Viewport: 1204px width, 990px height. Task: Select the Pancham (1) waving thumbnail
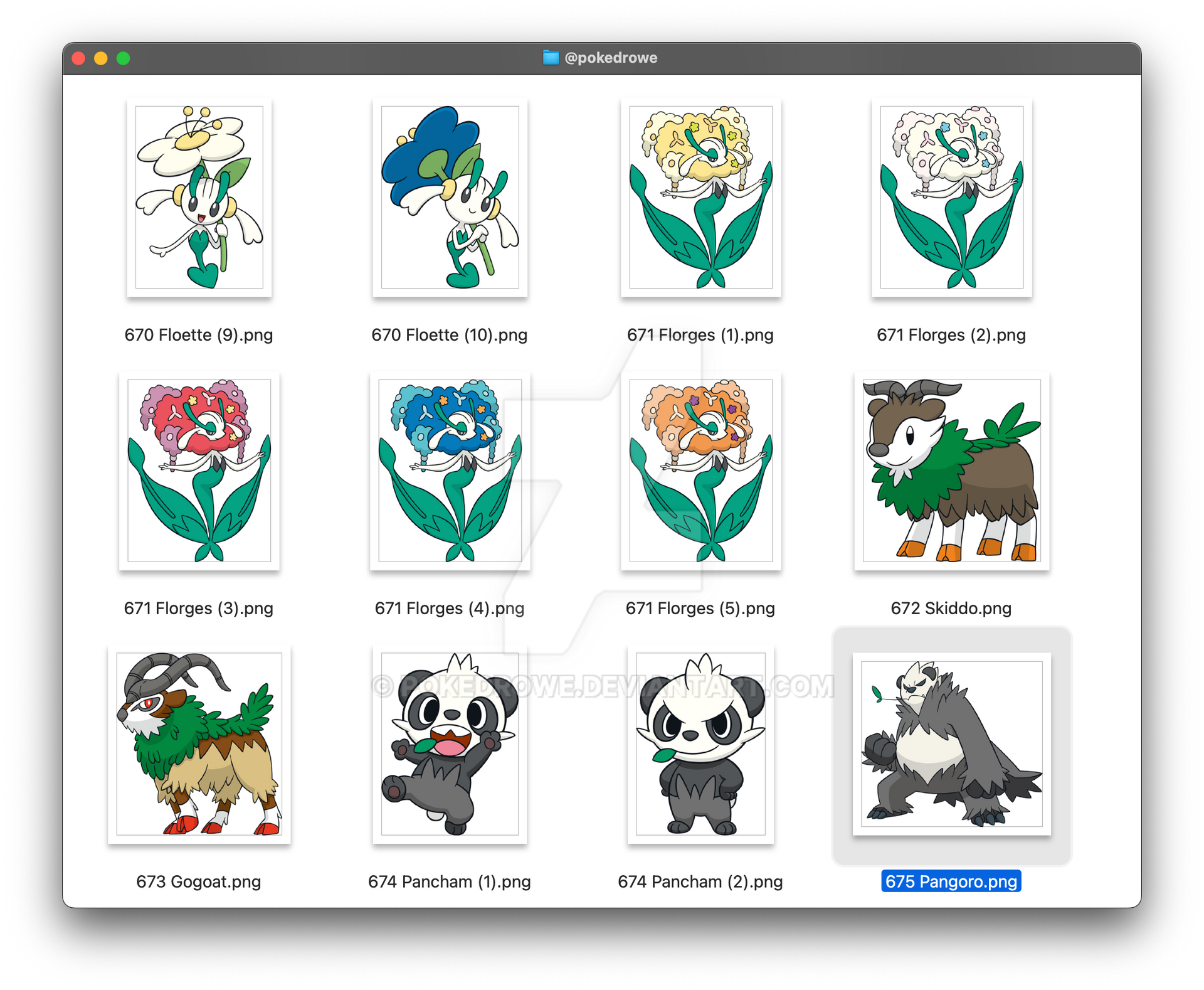450,744
